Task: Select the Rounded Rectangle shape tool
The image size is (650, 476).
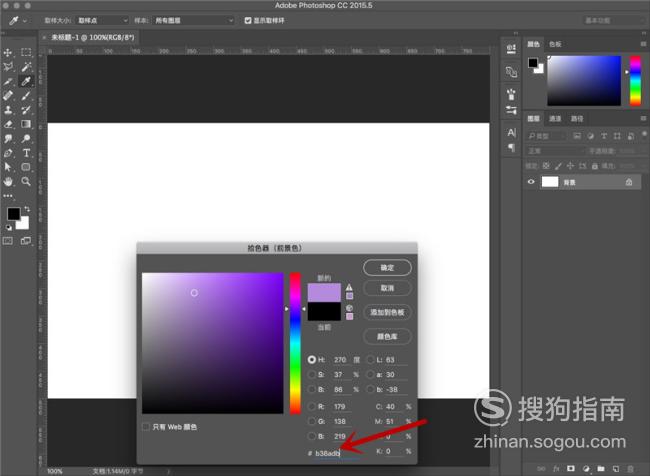Action: [x=26, y=167]
